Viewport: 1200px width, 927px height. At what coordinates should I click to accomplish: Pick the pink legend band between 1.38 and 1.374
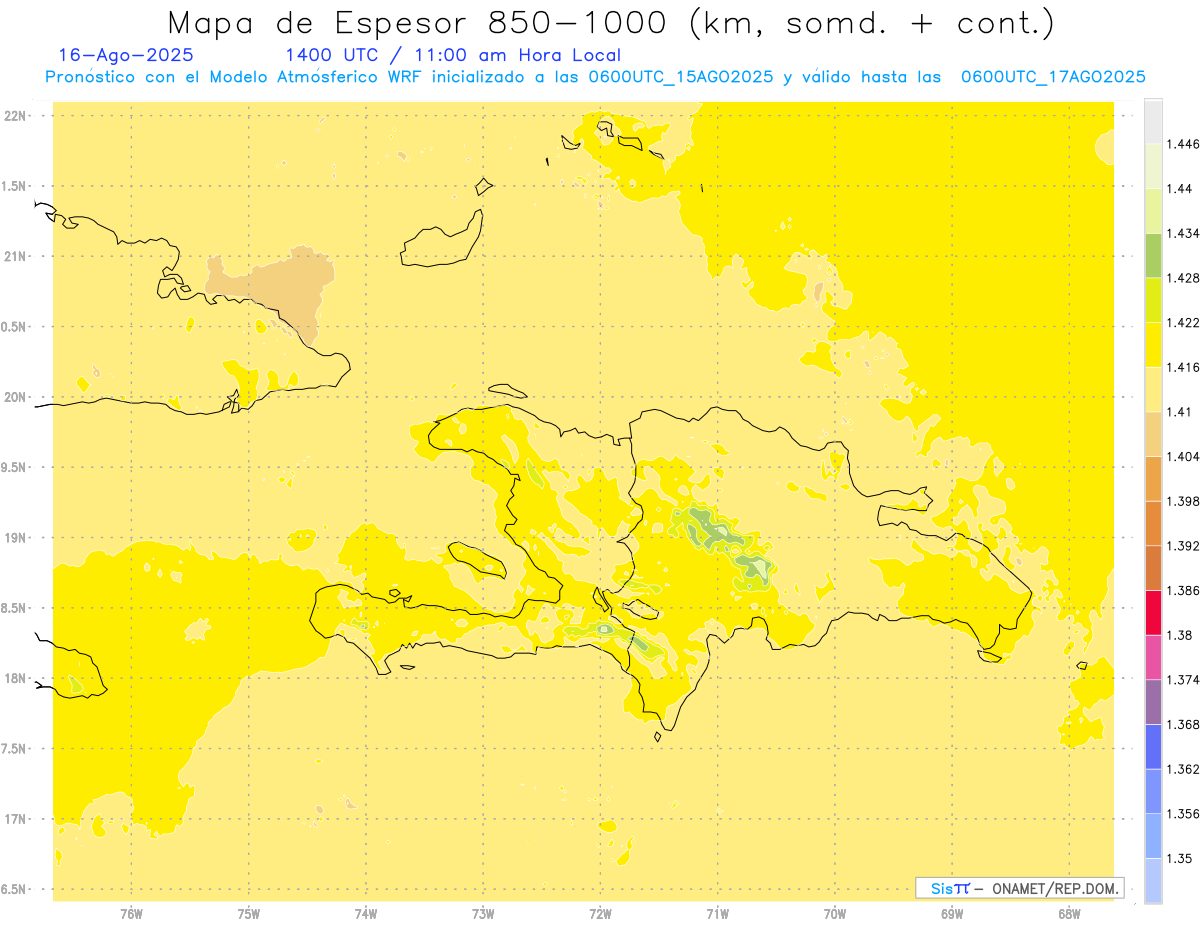pos(1153,658)
